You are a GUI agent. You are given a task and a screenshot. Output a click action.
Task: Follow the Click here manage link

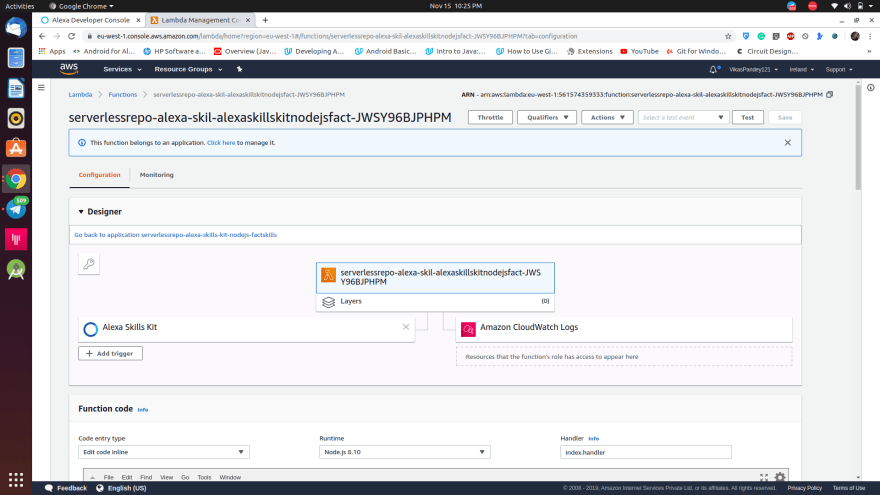tap(221, 143)
